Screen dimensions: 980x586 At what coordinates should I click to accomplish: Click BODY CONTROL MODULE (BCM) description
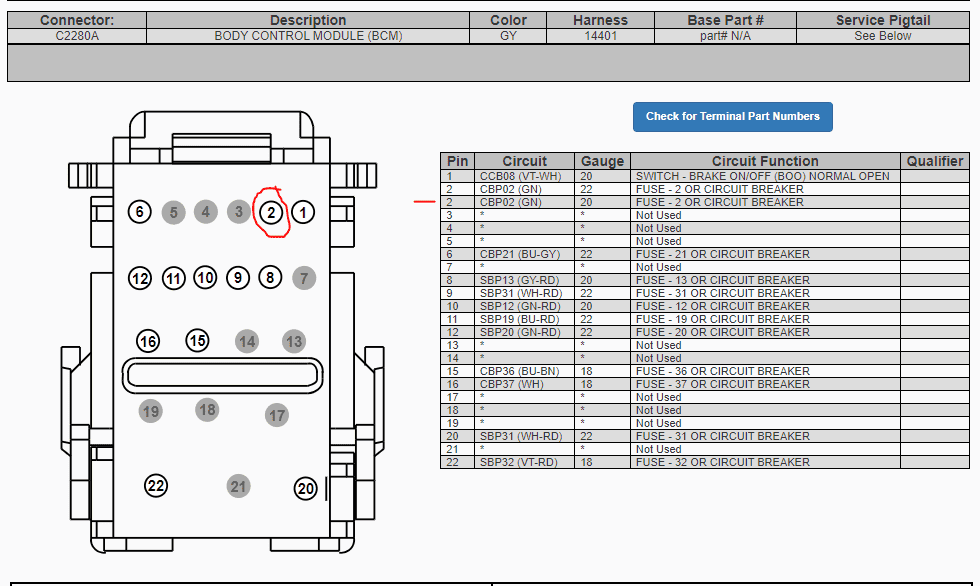click(x=308, y=36)
